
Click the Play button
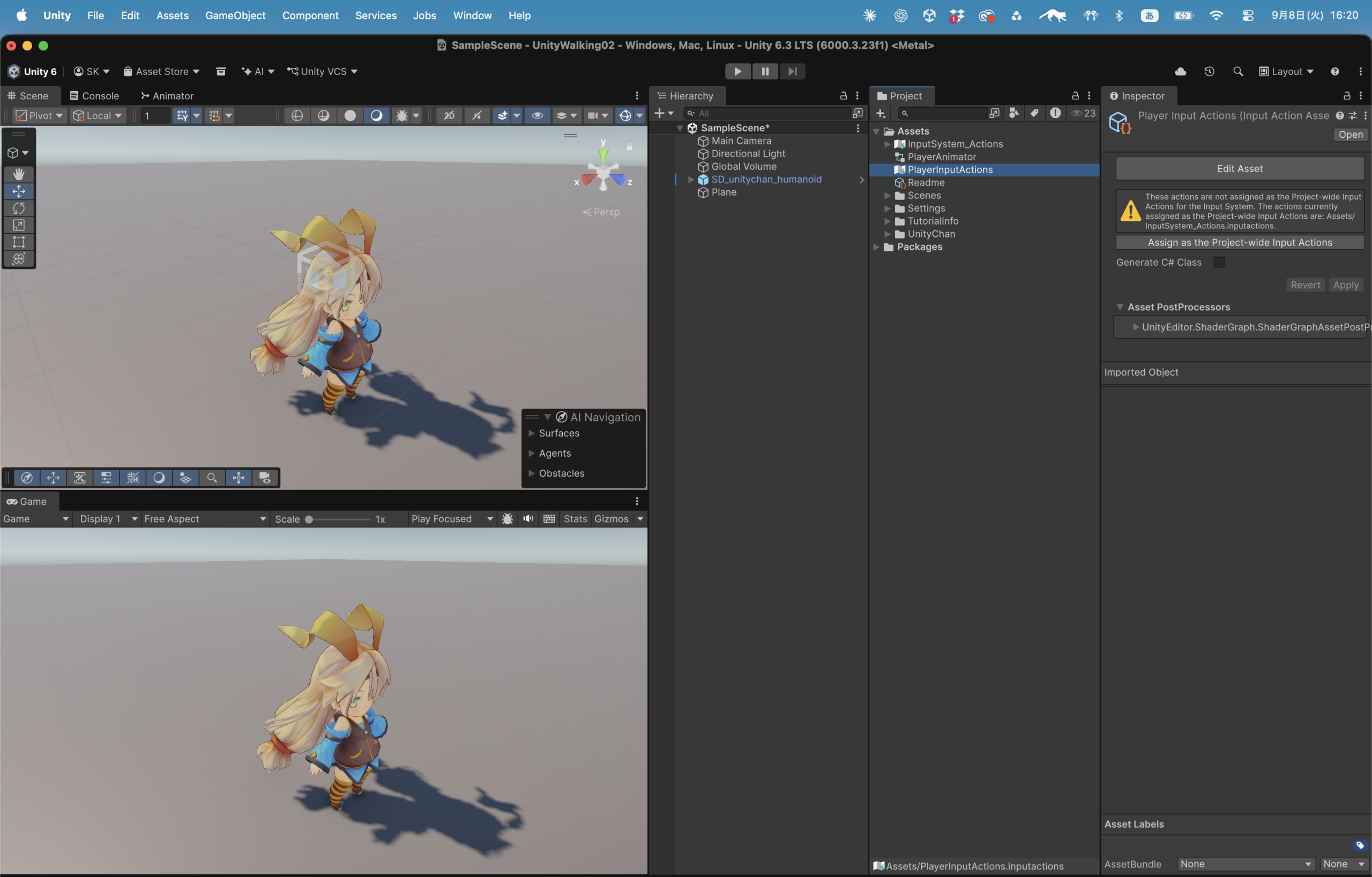tap(737, 71)
